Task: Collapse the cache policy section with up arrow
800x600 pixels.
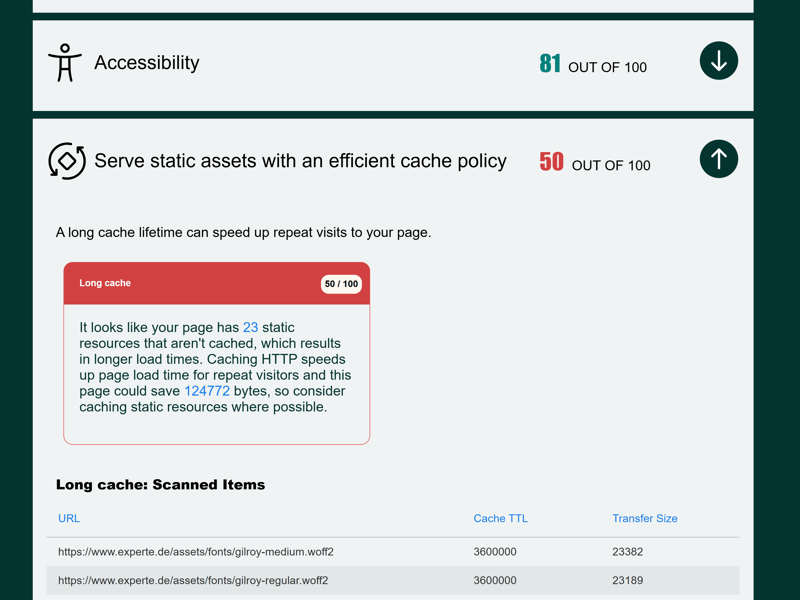Action: coord(718,159)
